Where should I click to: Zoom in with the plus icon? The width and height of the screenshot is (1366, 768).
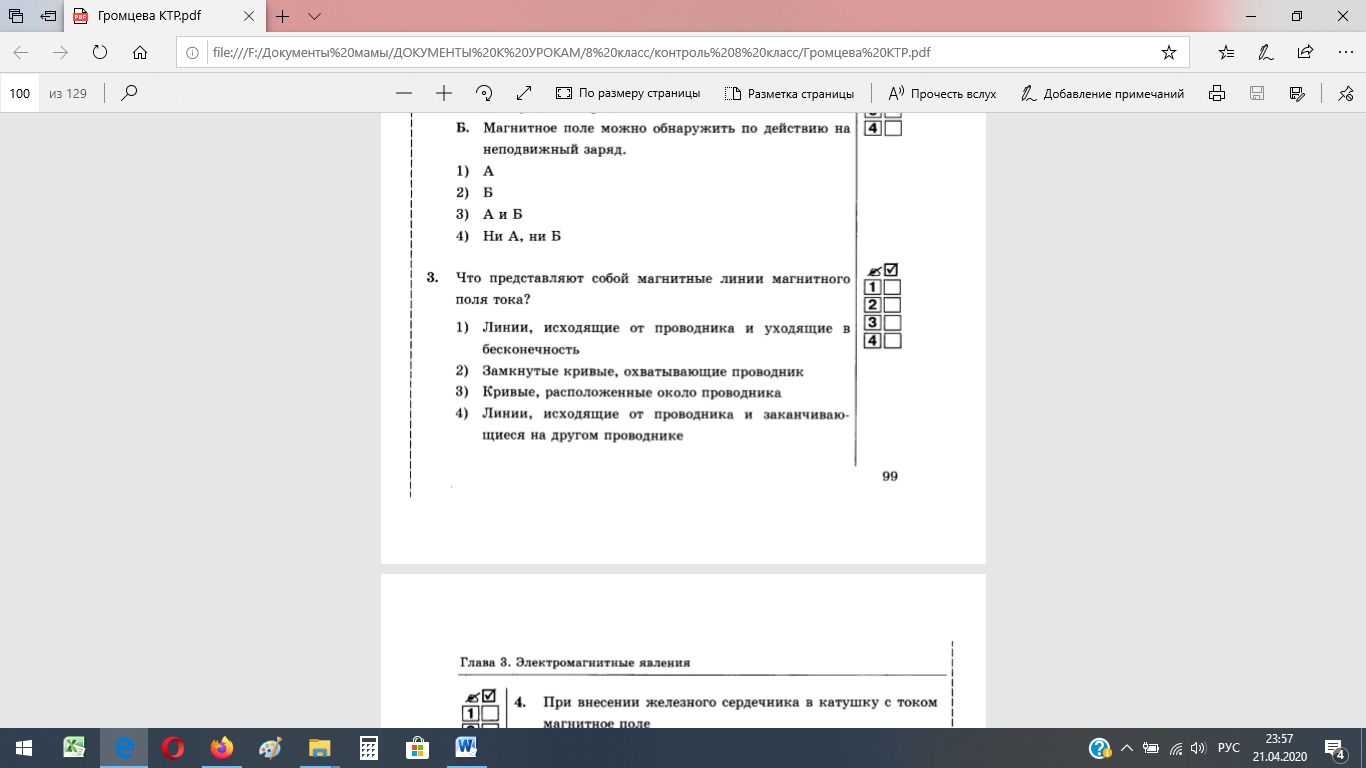coord(444,93)
